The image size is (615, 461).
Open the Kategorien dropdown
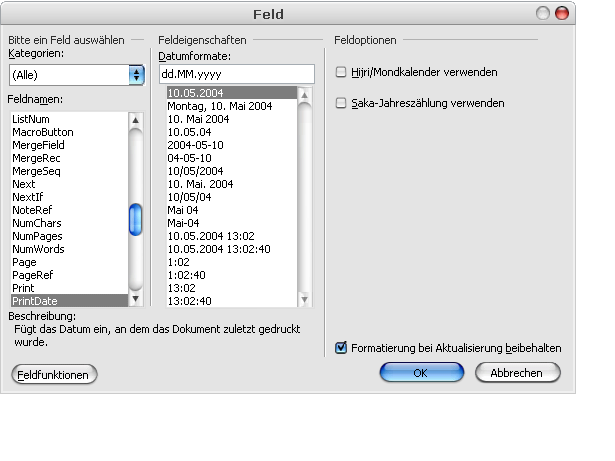click(77, 75)
